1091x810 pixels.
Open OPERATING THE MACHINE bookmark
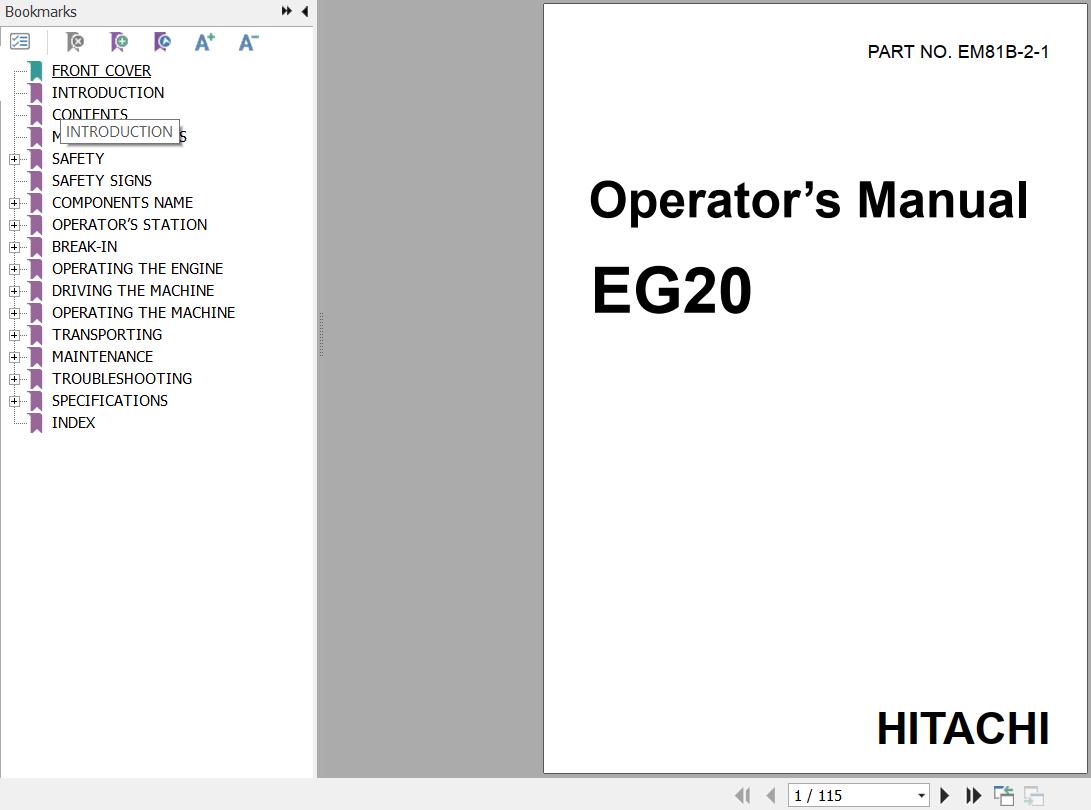pos(143,312)
